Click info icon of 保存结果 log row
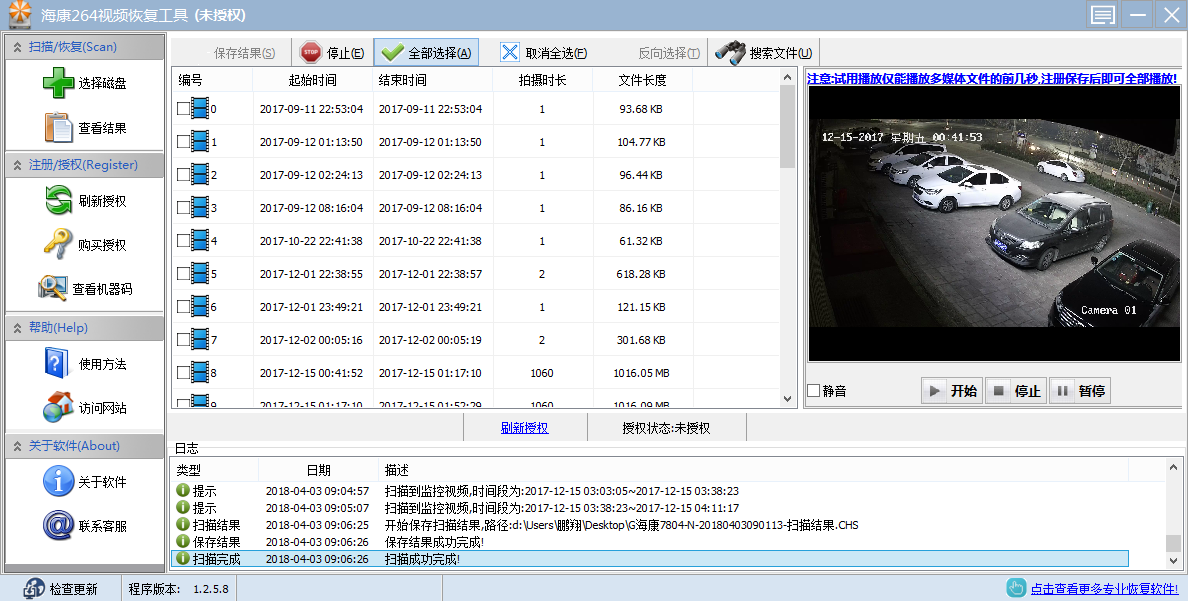 tap(183, 541)
